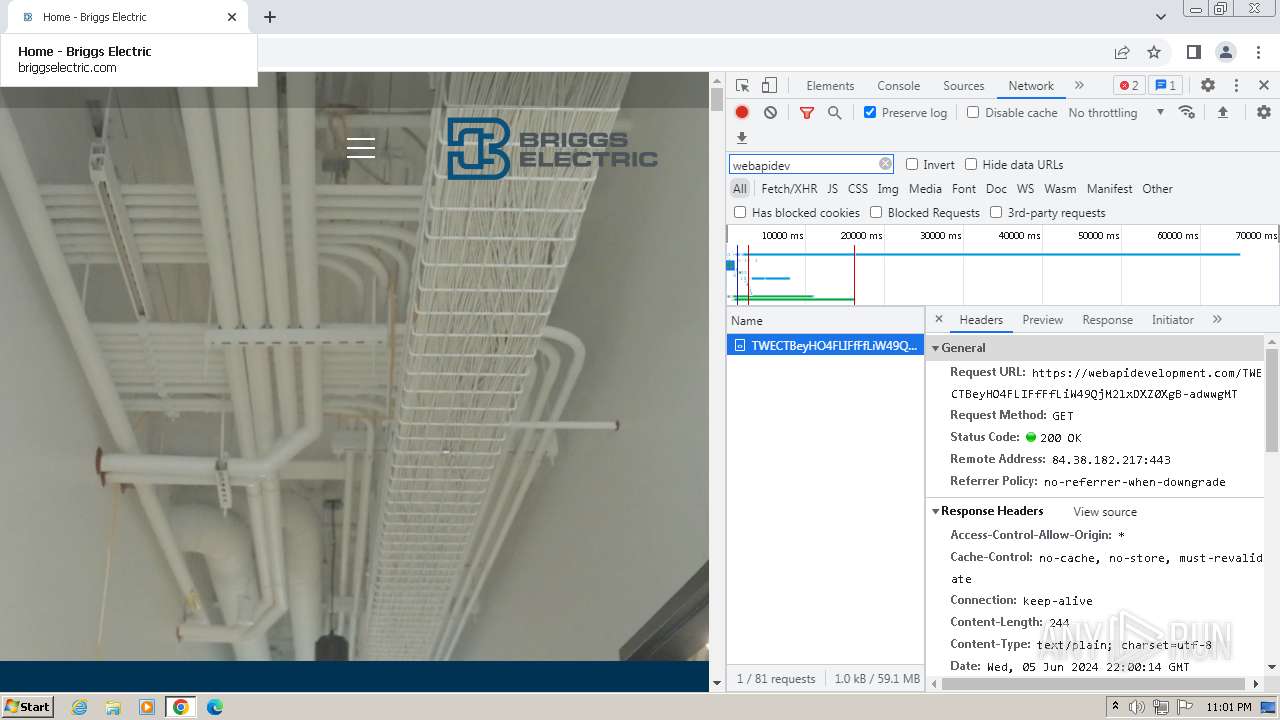Stop recording network log
Viewport: 1280px width, 720px height.
[742, 113]
